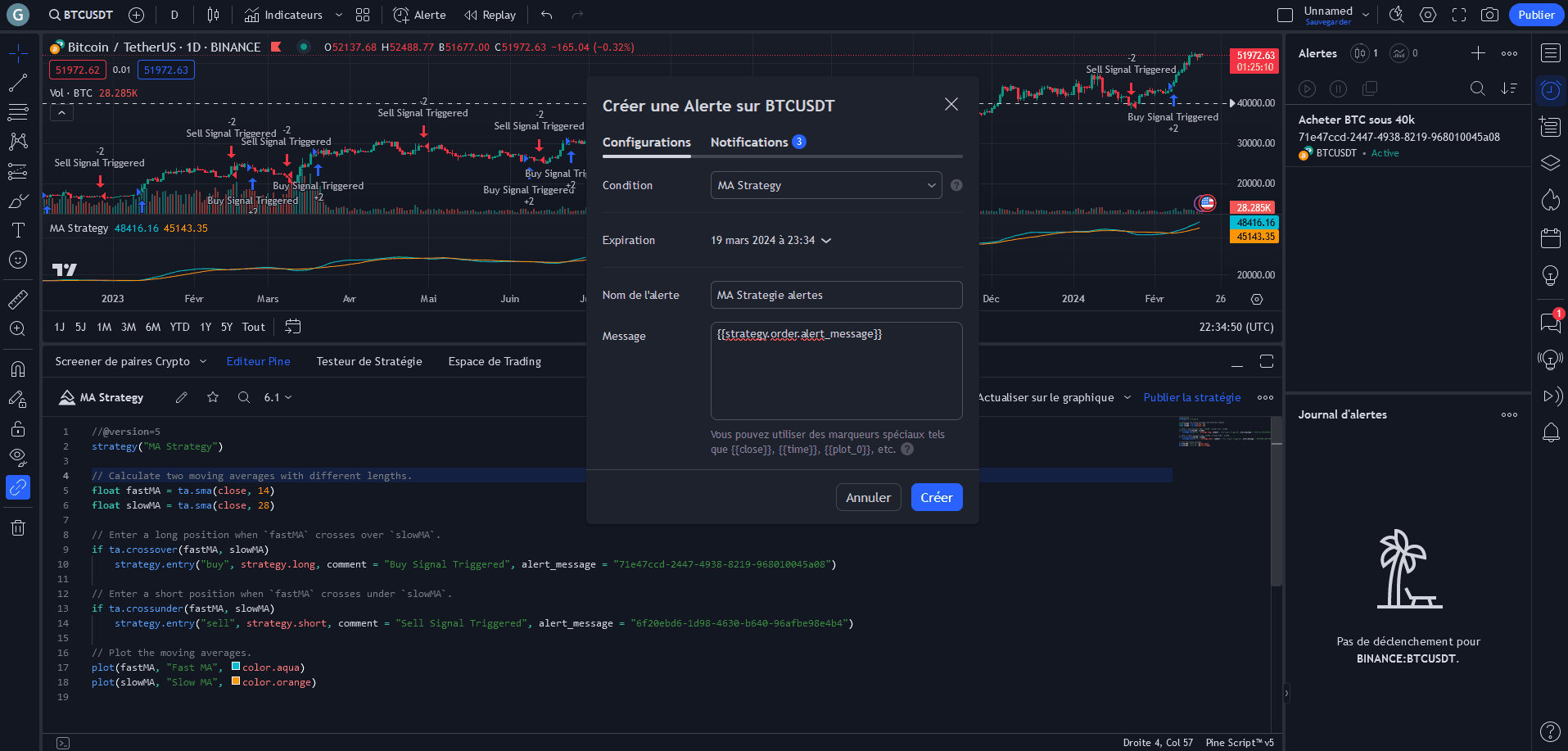Open the watchlist panel icon
This screenshot has width=1568, height=751.
coord(1550,53)
